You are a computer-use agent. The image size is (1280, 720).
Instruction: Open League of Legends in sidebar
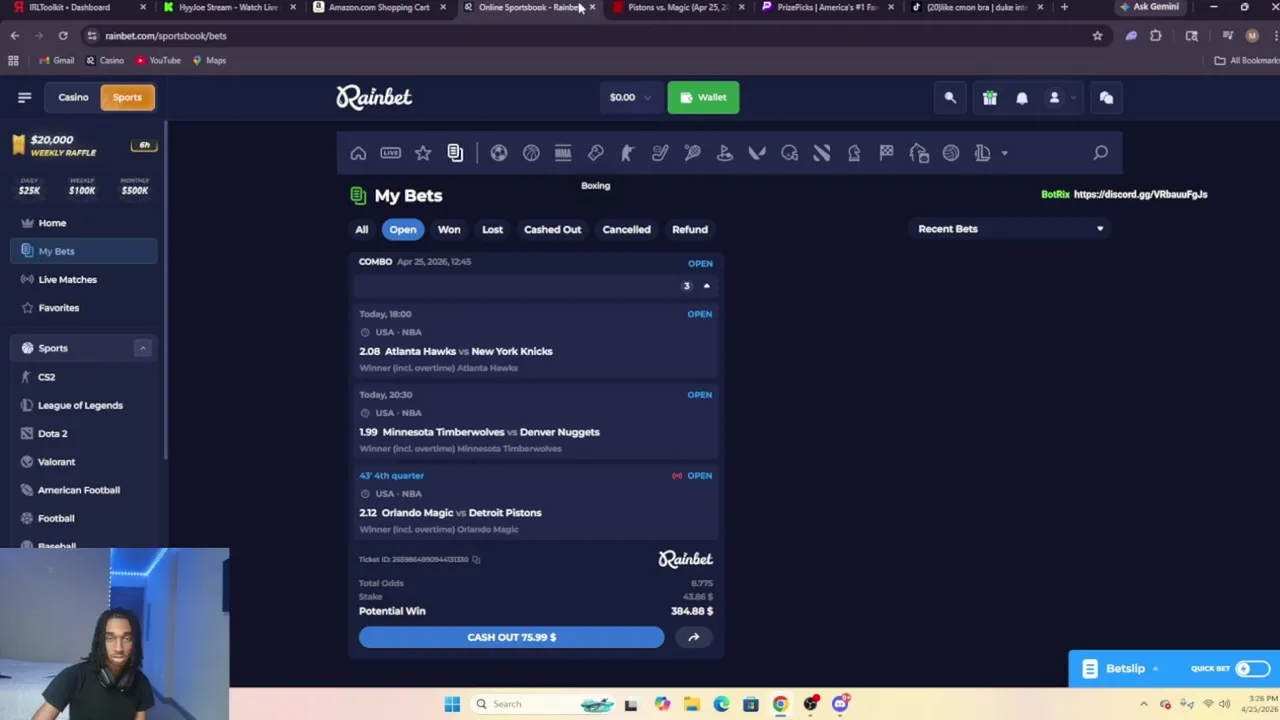click(x=84, y=405)
